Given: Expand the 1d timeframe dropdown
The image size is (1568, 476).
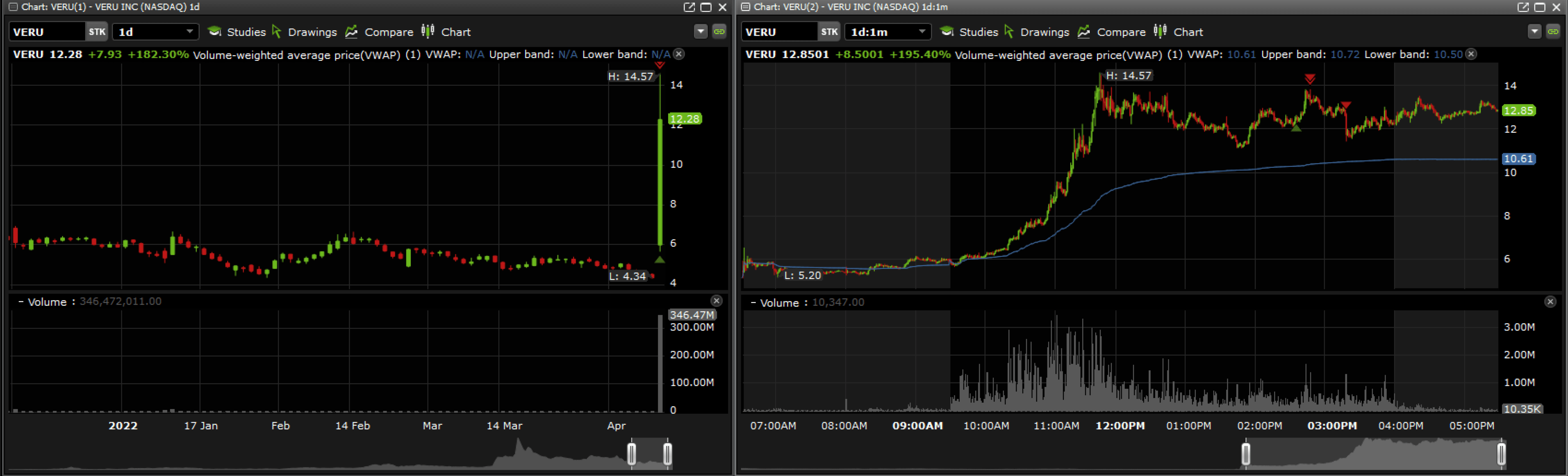Looking at the screenshot, I should pyautogui.click(x=189, y=32).
